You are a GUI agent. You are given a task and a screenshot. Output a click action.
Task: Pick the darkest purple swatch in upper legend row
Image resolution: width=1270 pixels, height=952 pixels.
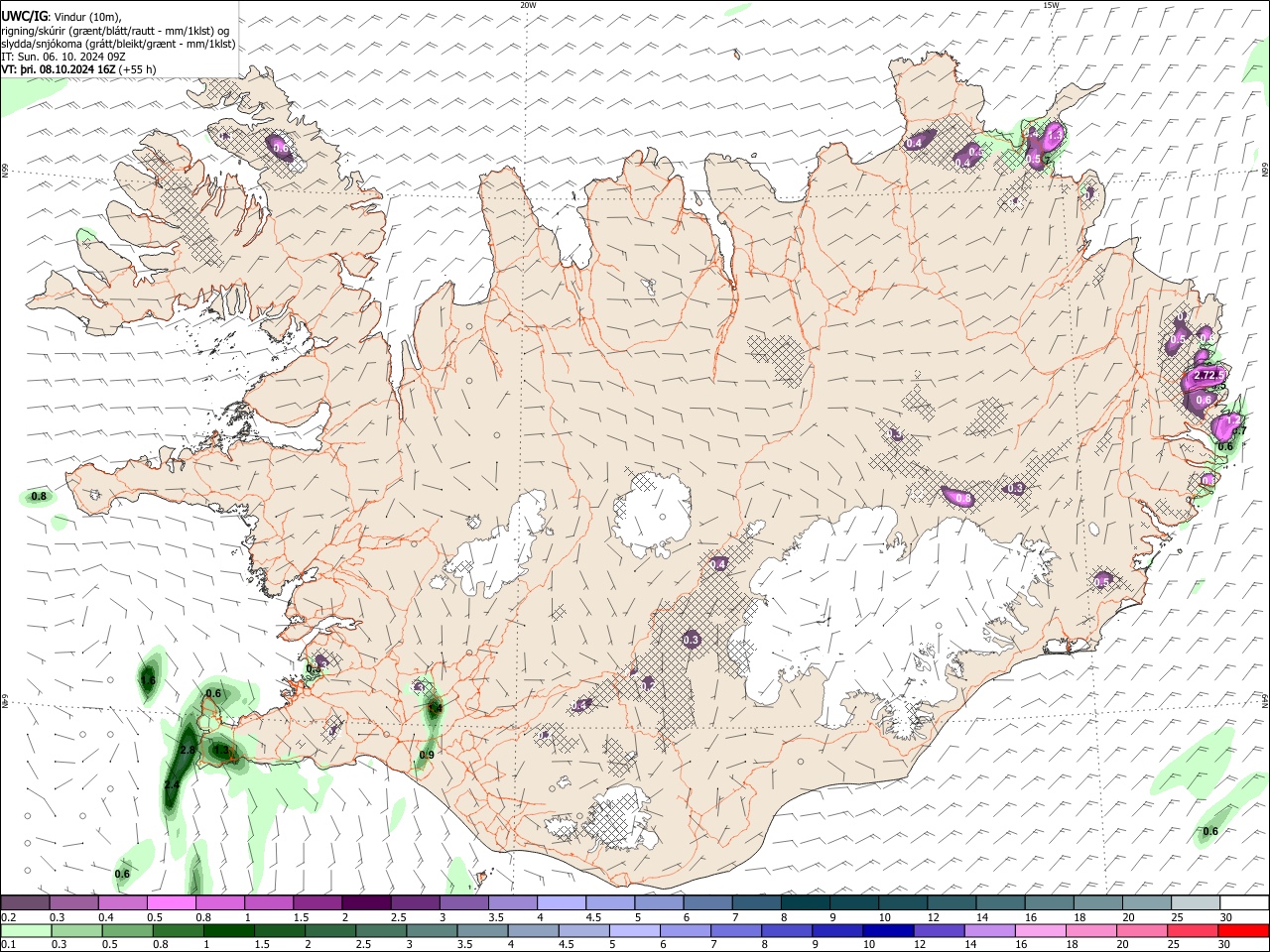[365, 902]
